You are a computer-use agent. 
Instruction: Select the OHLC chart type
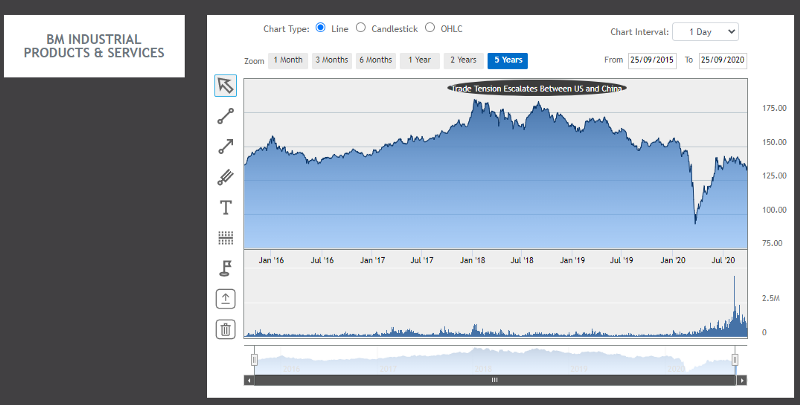coord(430,28)
